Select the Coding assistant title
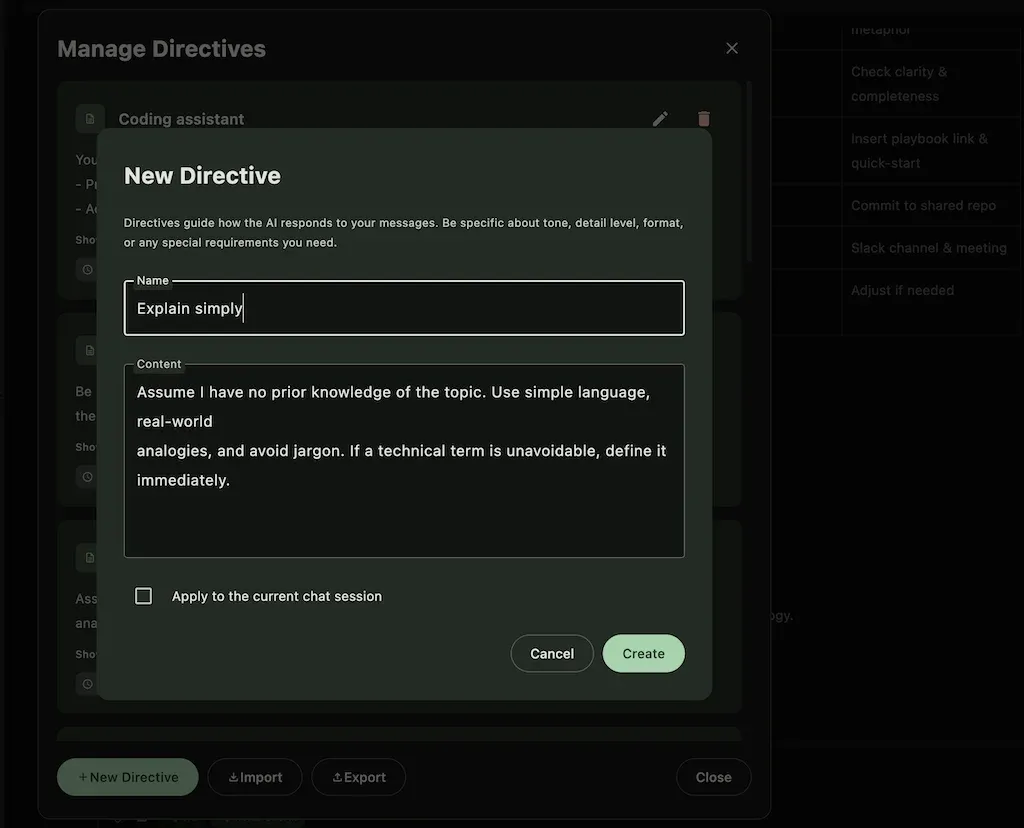Screen dimensions: 1024x828 tap(181, 119)
